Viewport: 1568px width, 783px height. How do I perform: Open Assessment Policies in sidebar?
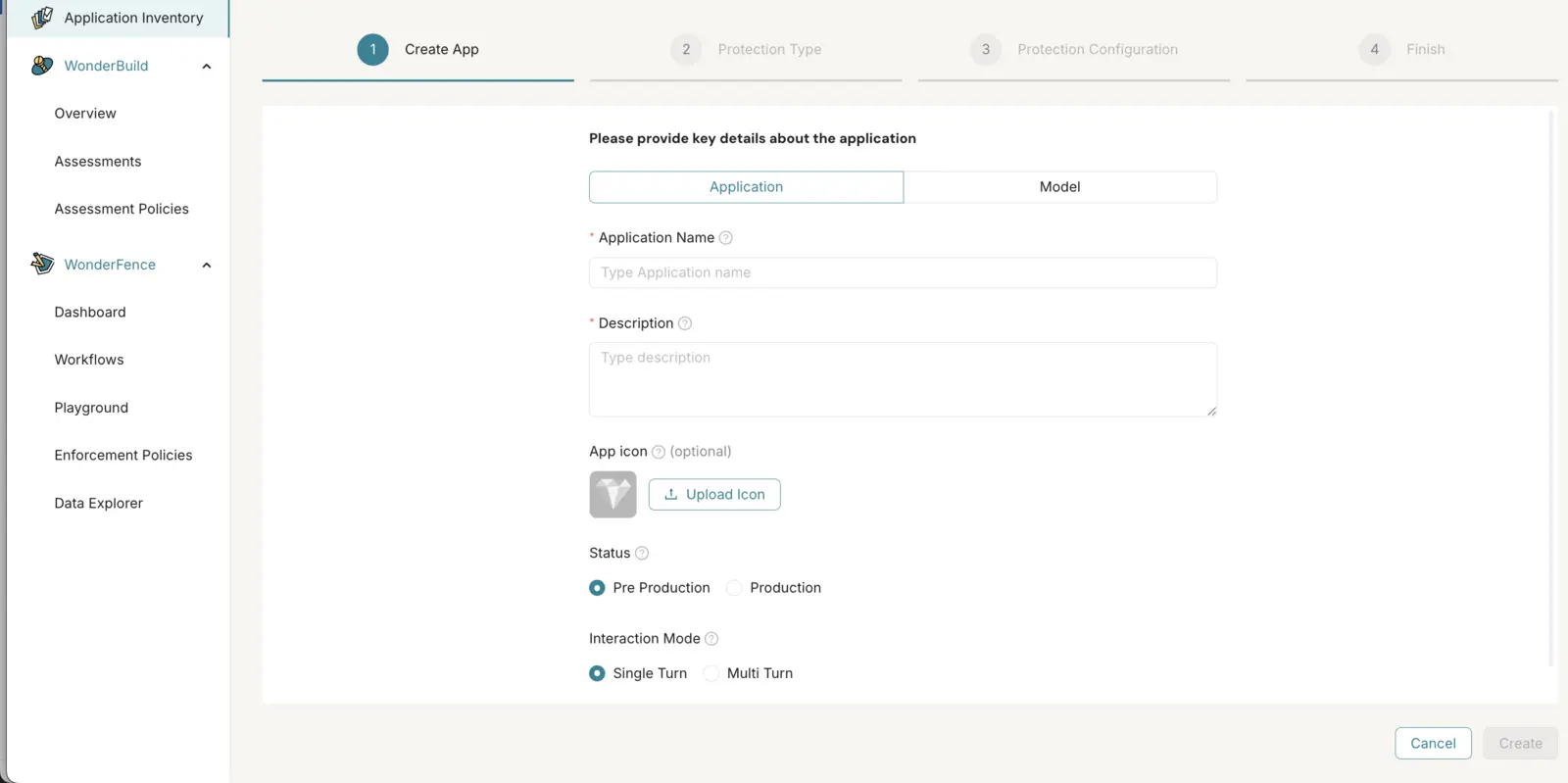[122, 209]
